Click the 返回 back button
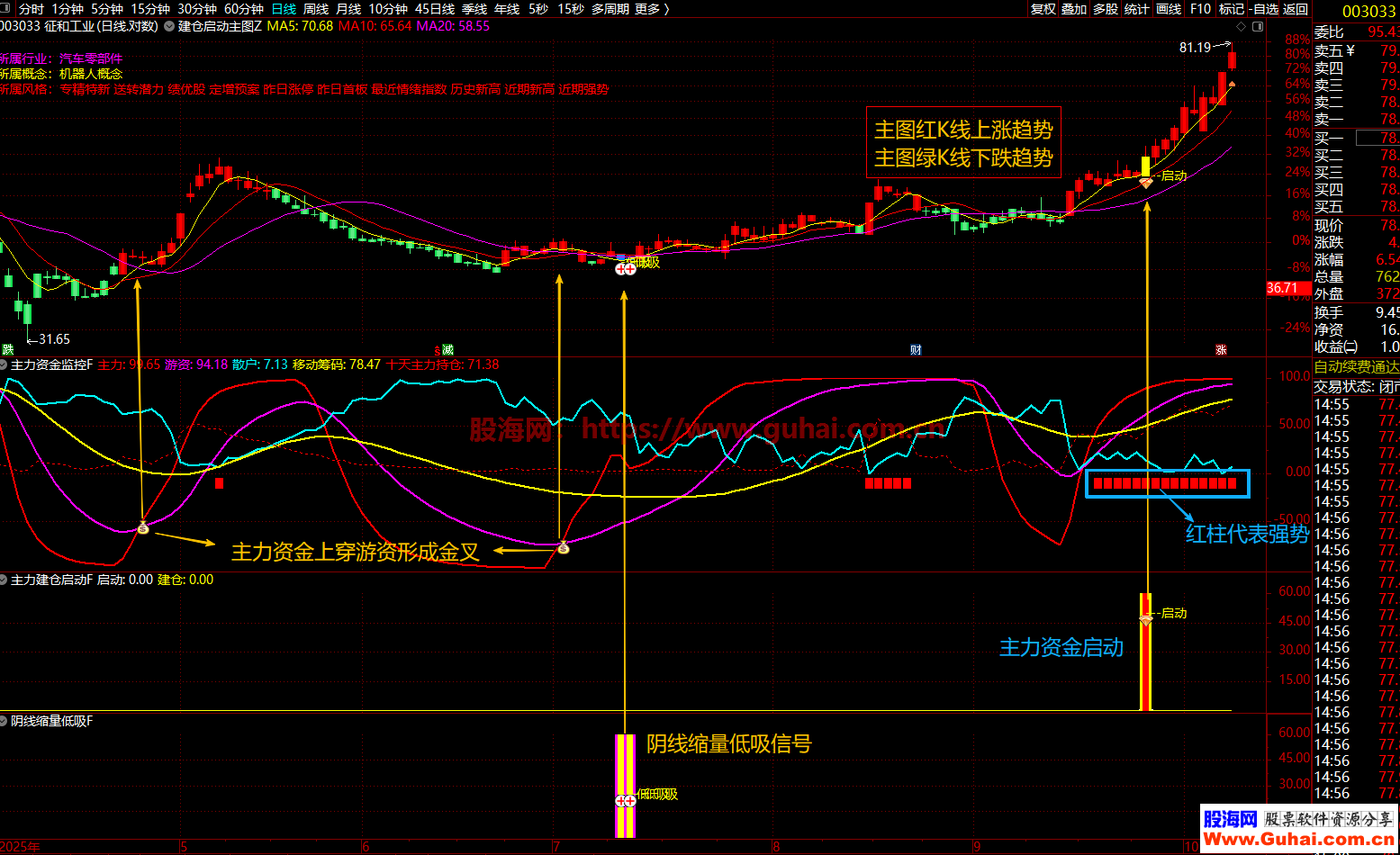 [x=1296, y=9]
